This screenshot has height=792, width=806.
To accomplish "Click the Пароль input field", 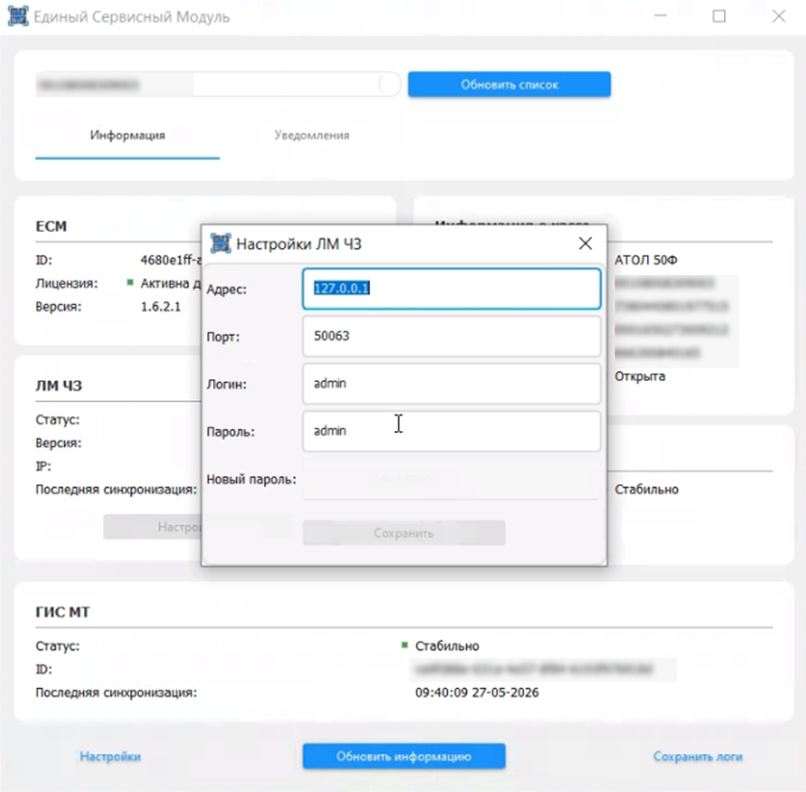I will pos(451,431).
